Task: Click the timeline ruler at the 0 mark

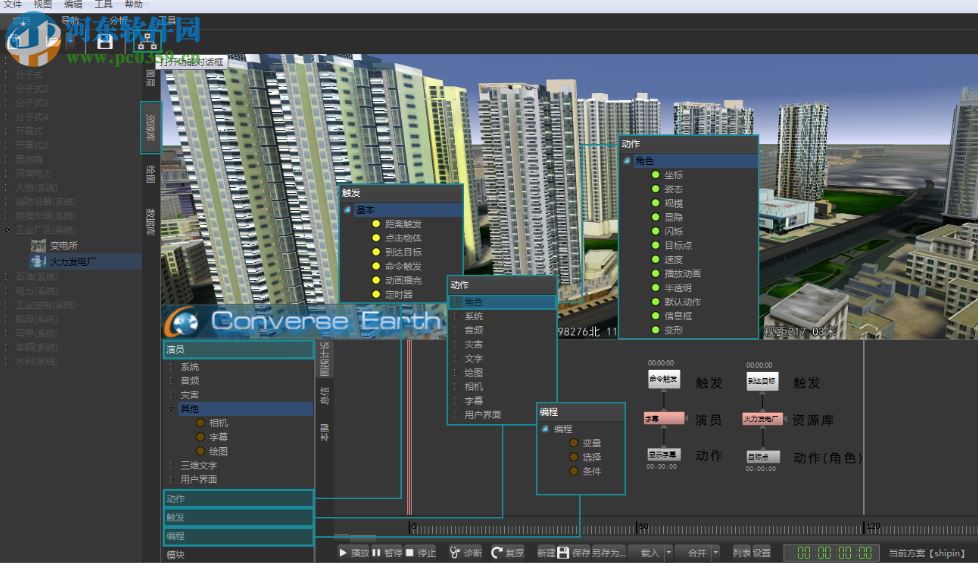Action: [x=412, y=528]
